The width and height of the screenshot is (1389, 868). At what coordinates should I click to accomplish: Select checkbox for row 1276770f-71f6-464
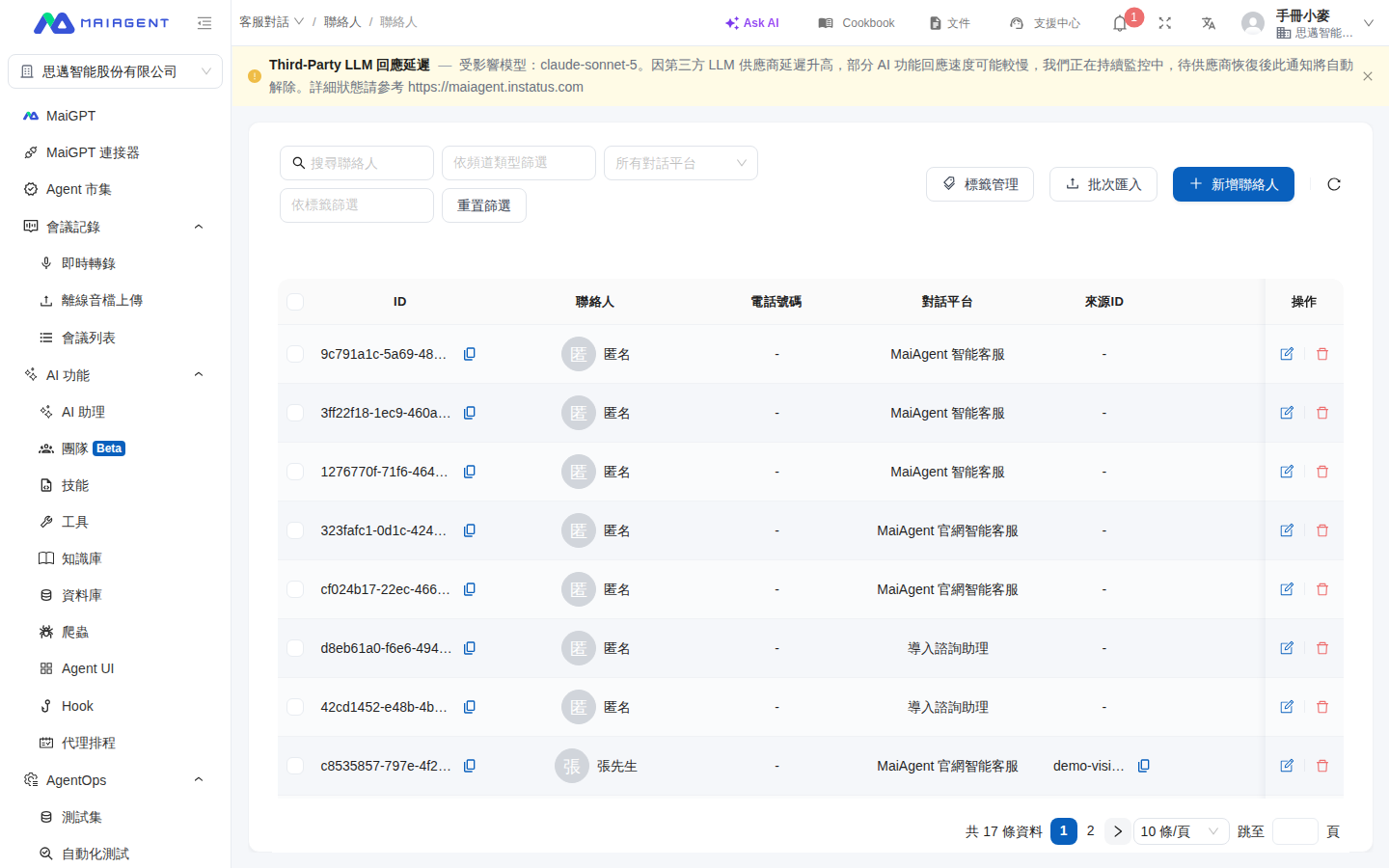pyautogui.click(x=295, y=472)
